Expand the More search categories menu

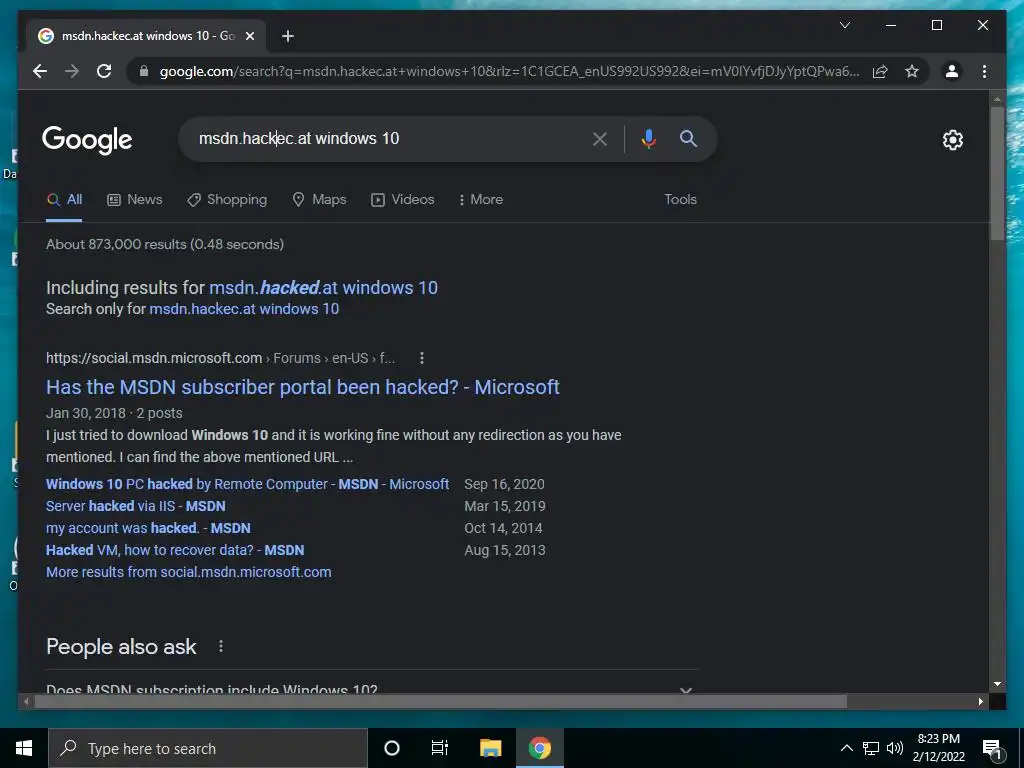tap(481, 200)
